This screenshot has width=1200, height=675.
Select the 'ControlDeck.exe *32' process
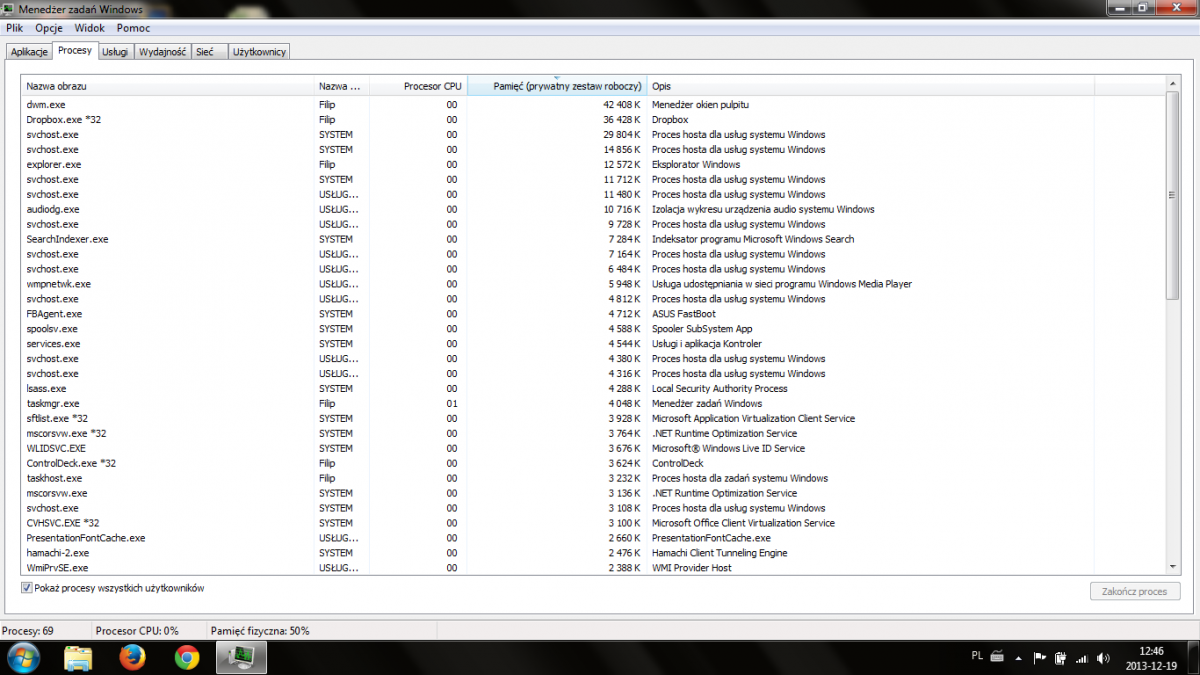[594, 463]
